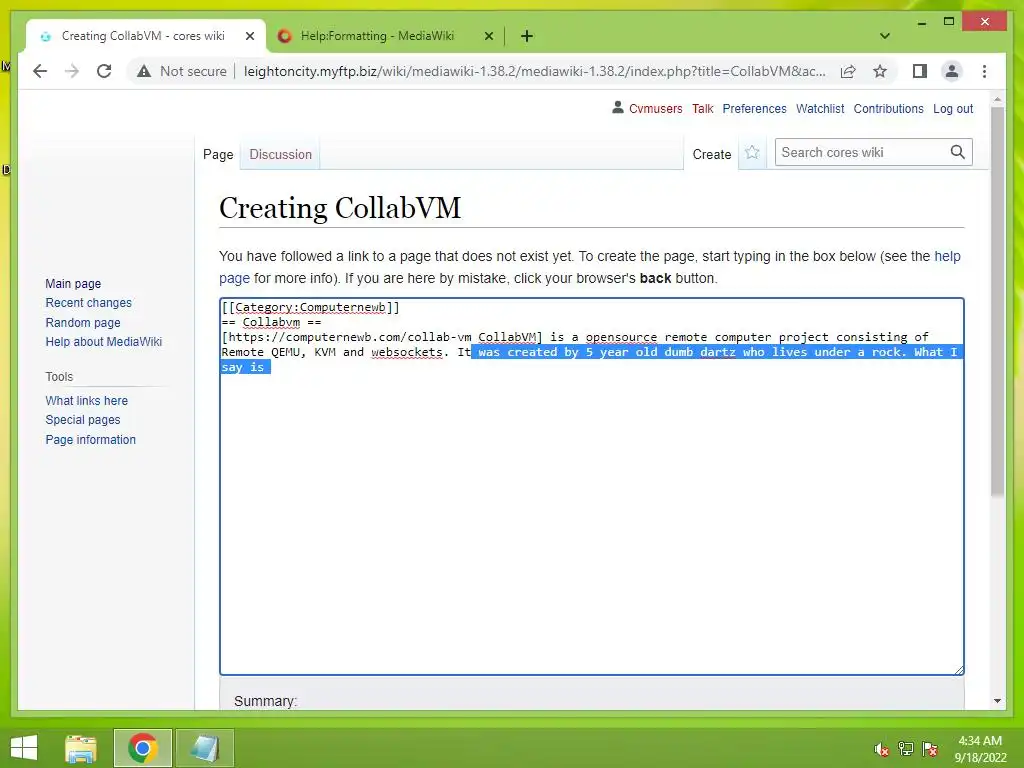
Task: Click the network tray icon
Action: tap(906, 749)
